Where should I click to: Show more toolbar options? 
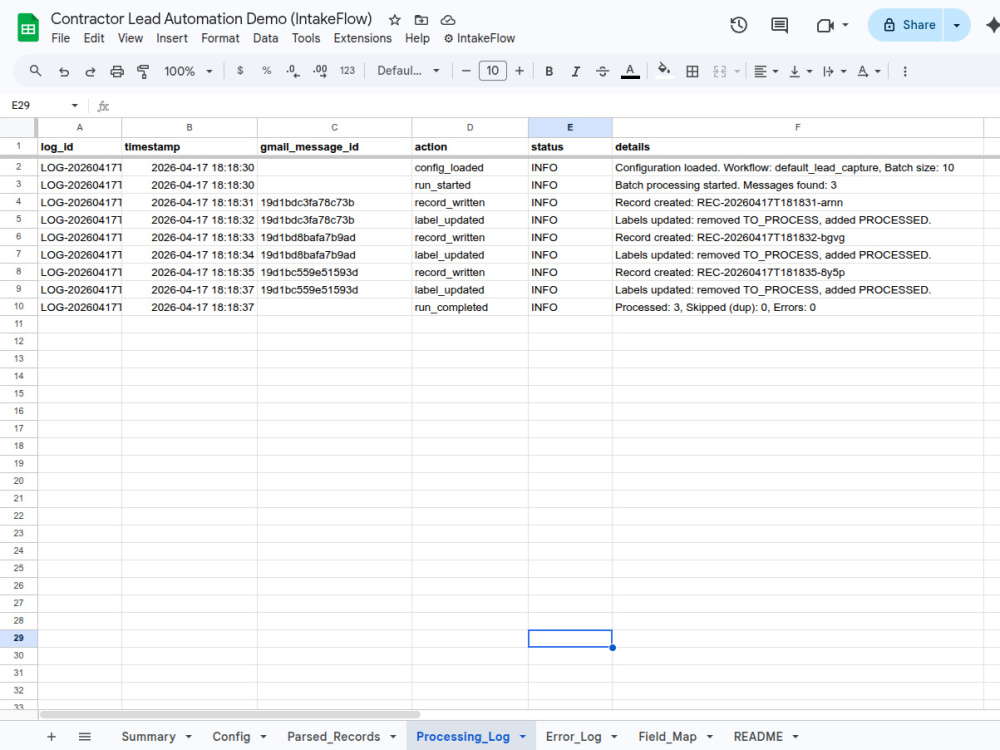(904, 71)
